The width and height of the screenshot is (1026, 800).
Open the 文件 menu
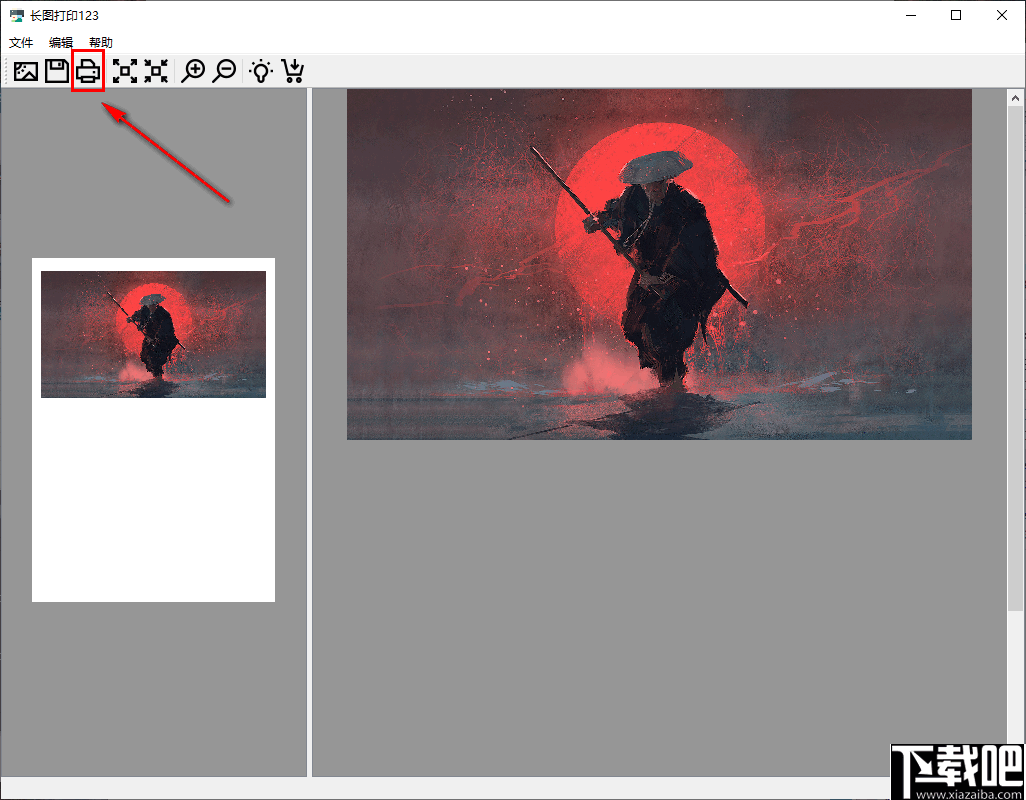coord(21,43)
